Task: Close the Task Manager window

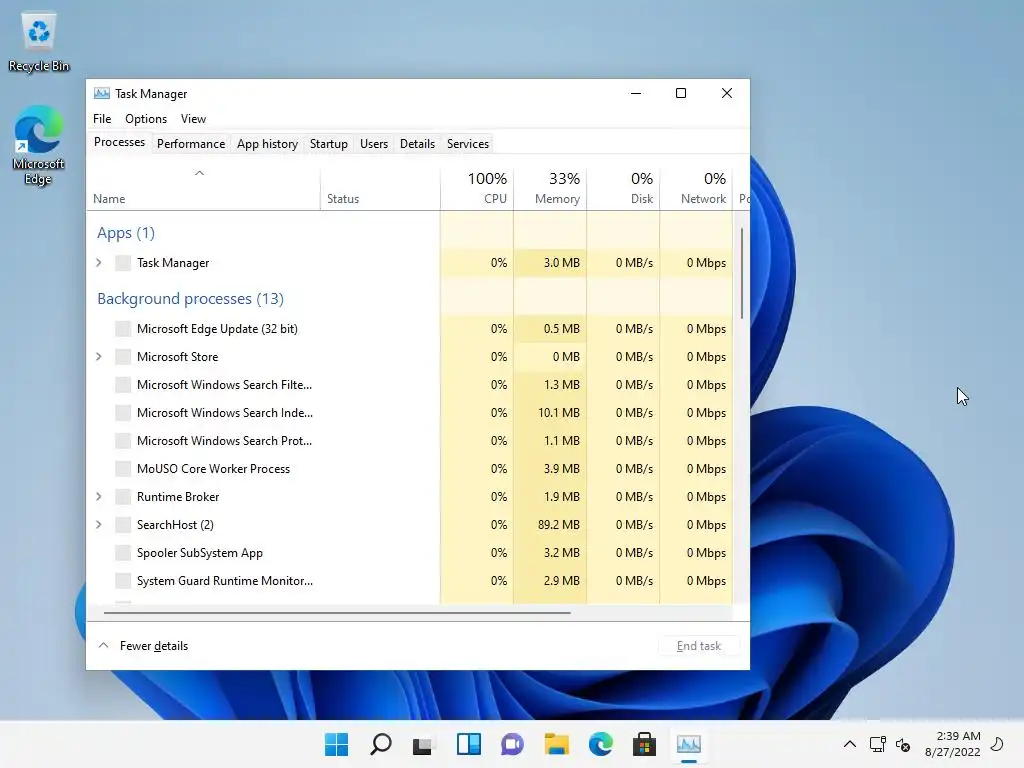Action: [726, 93]
